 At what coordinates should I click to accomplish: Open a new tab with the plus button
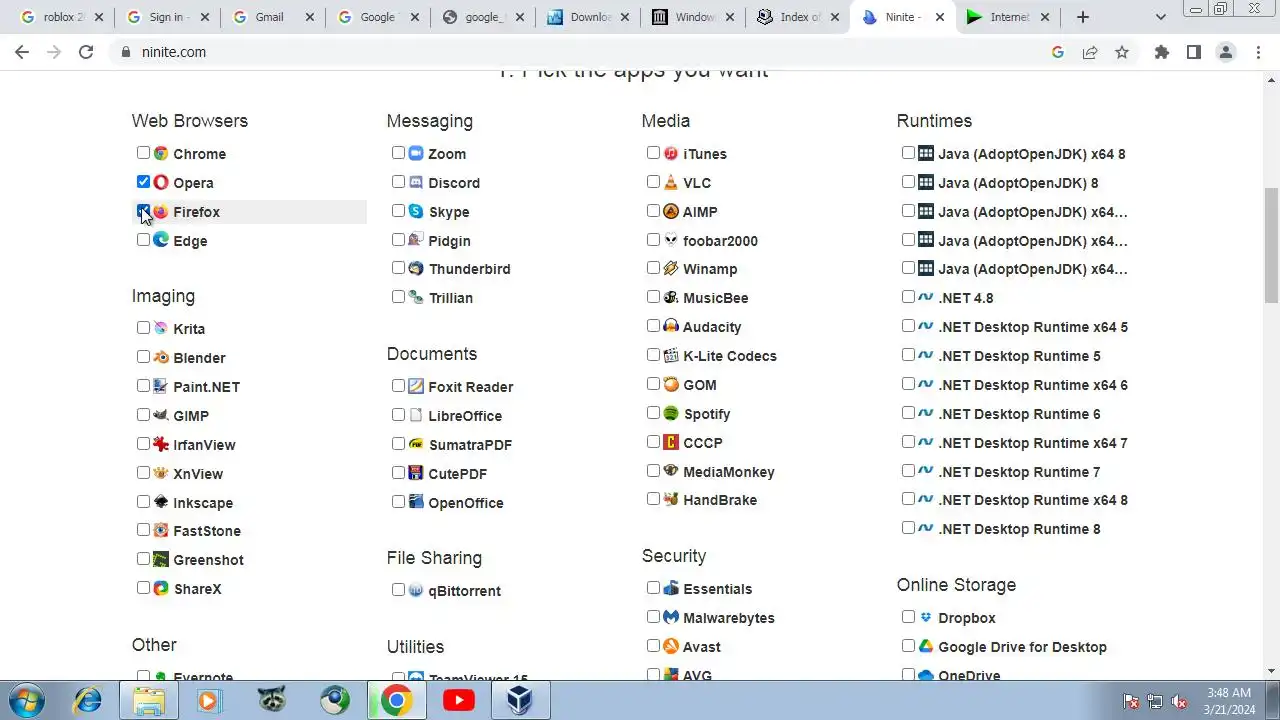1082,17
